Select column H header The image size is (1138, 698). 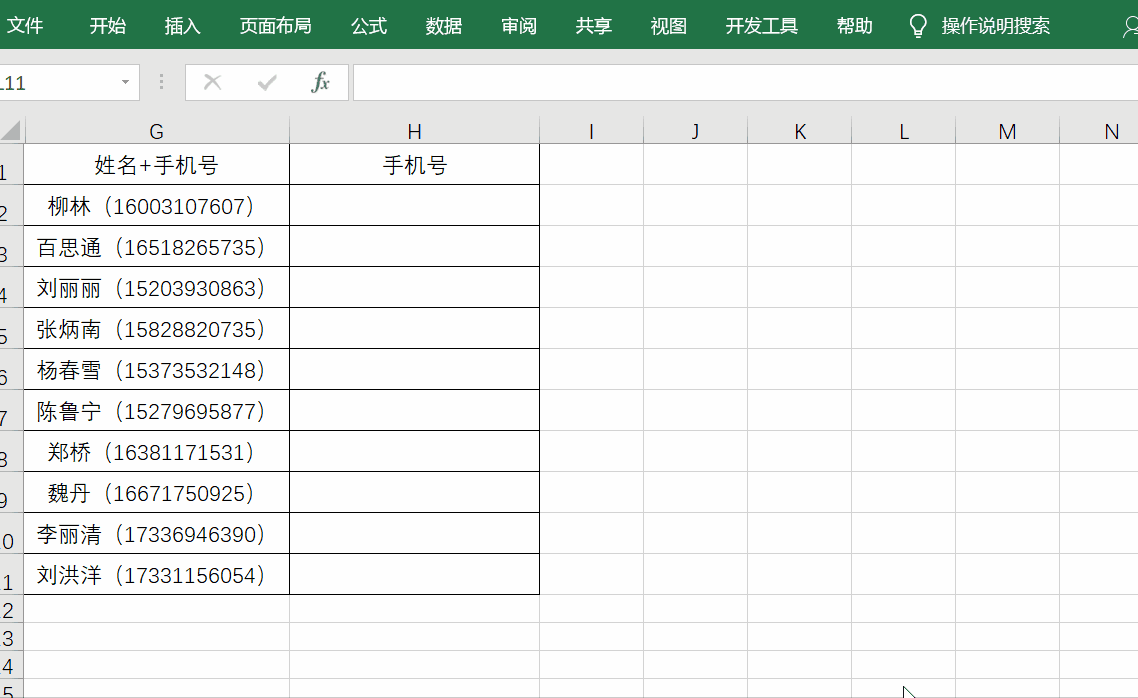[x=414, y=131]
